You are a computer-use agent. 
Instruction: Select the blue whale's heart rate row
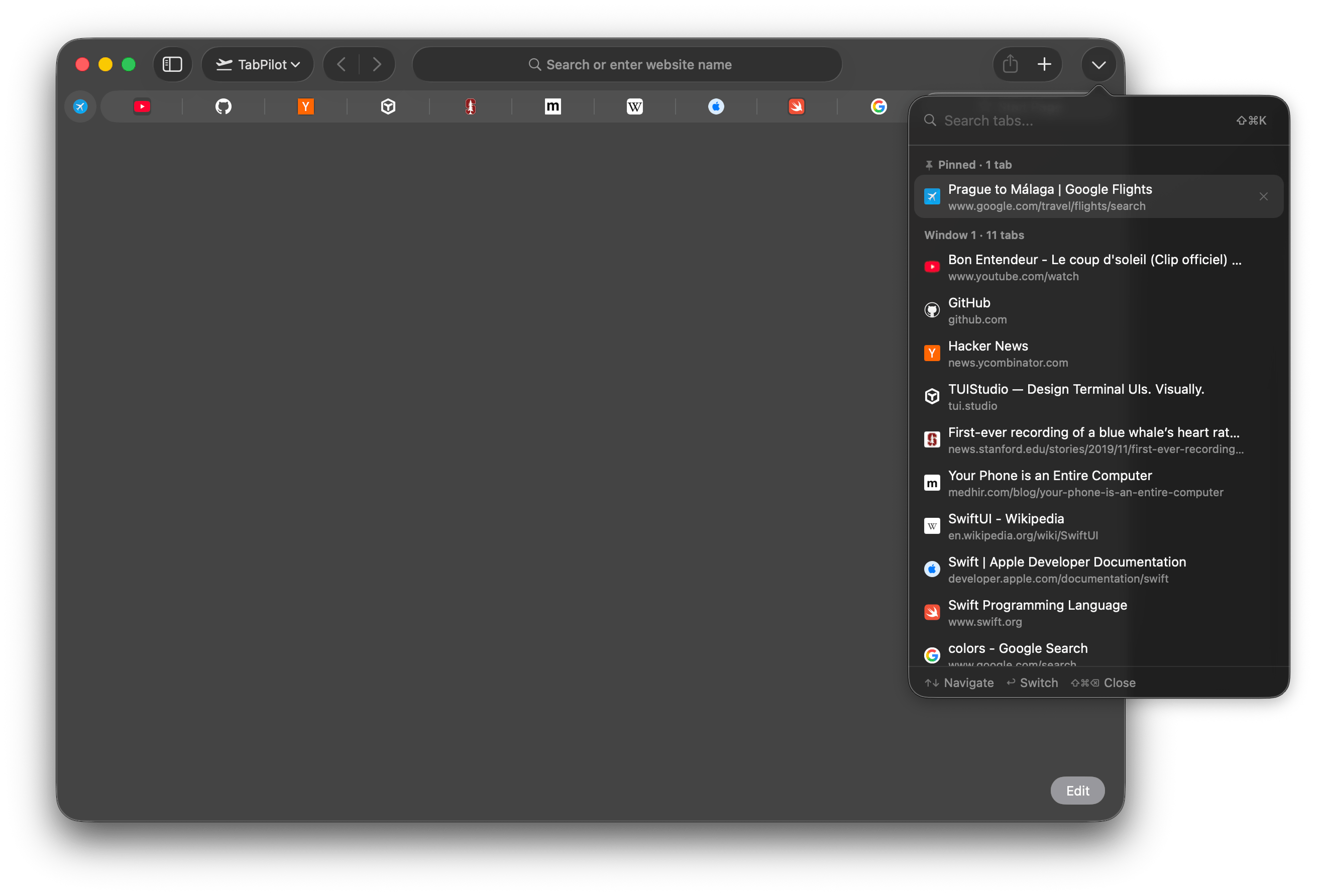click(x=1098, y=440)
